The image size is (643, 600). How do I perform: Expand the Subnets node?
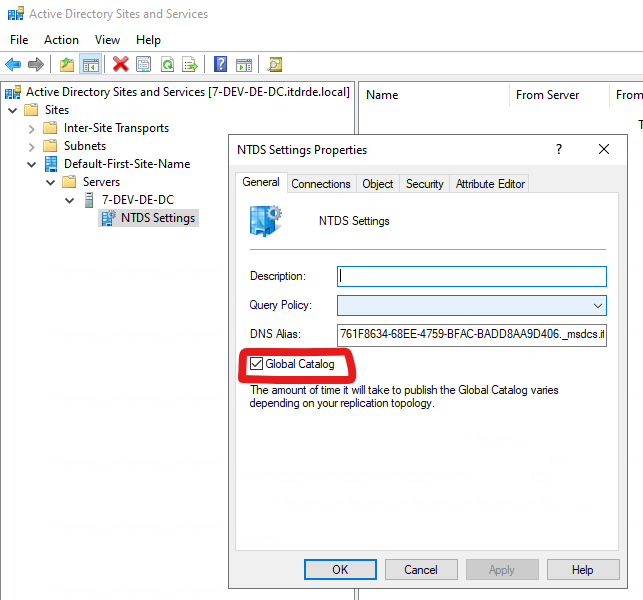click(32, 147)
